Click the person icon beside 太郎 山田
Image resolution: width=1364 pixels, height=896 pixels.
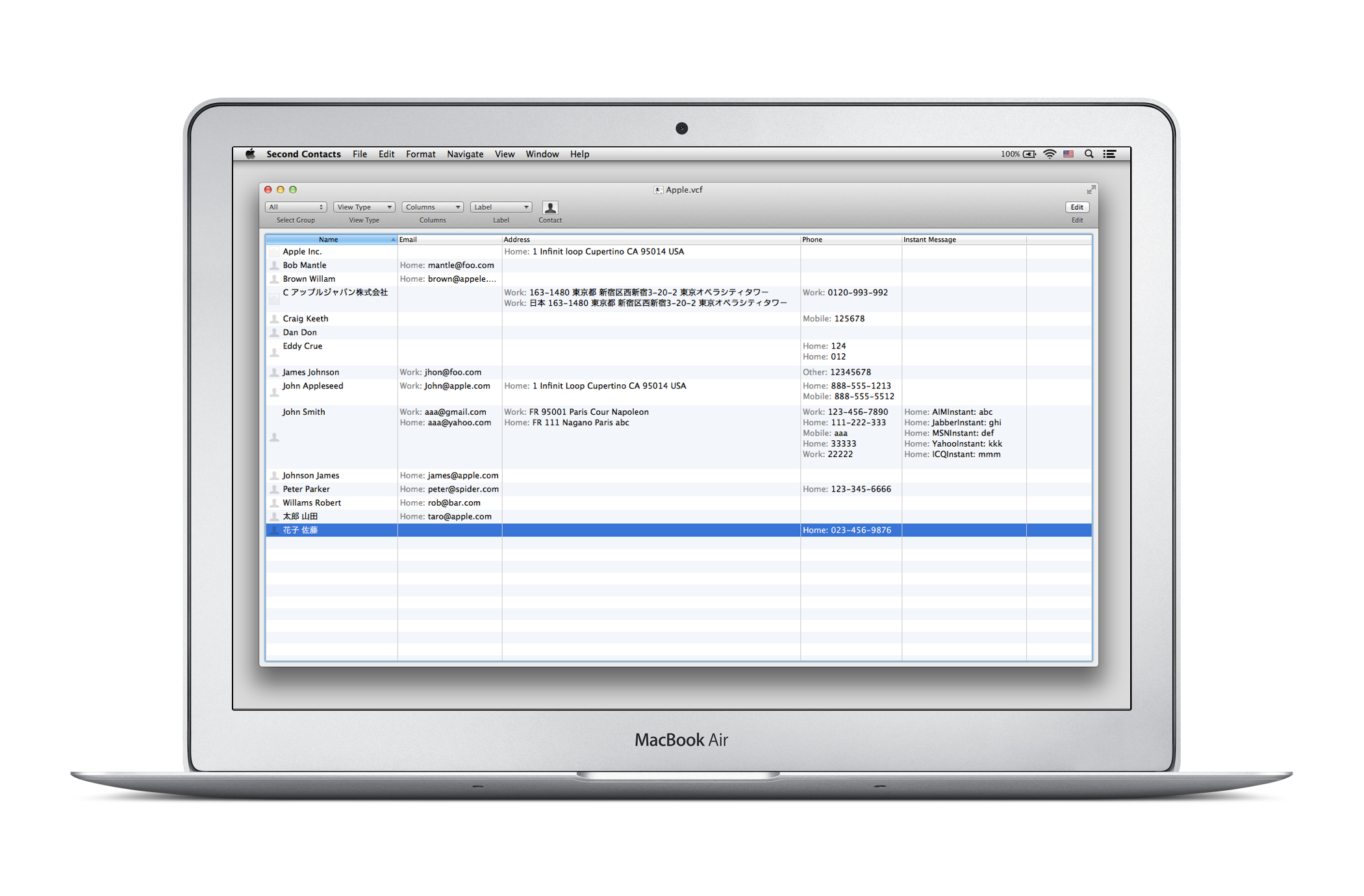(274, 516)
